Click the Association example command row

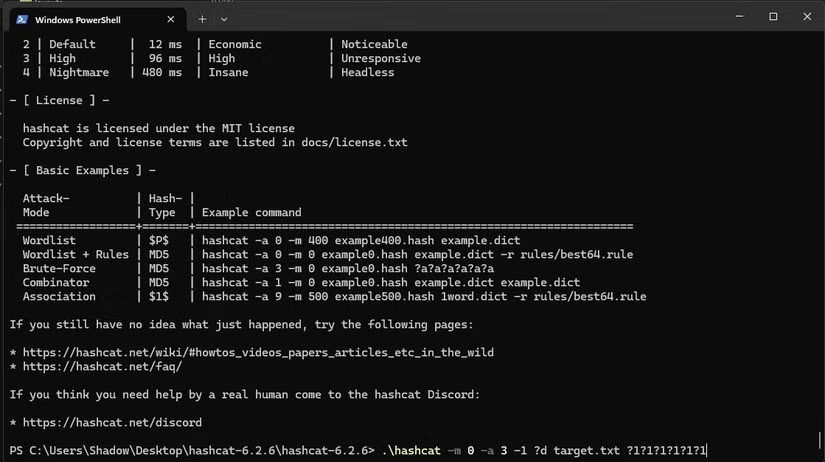pos(423,296)
